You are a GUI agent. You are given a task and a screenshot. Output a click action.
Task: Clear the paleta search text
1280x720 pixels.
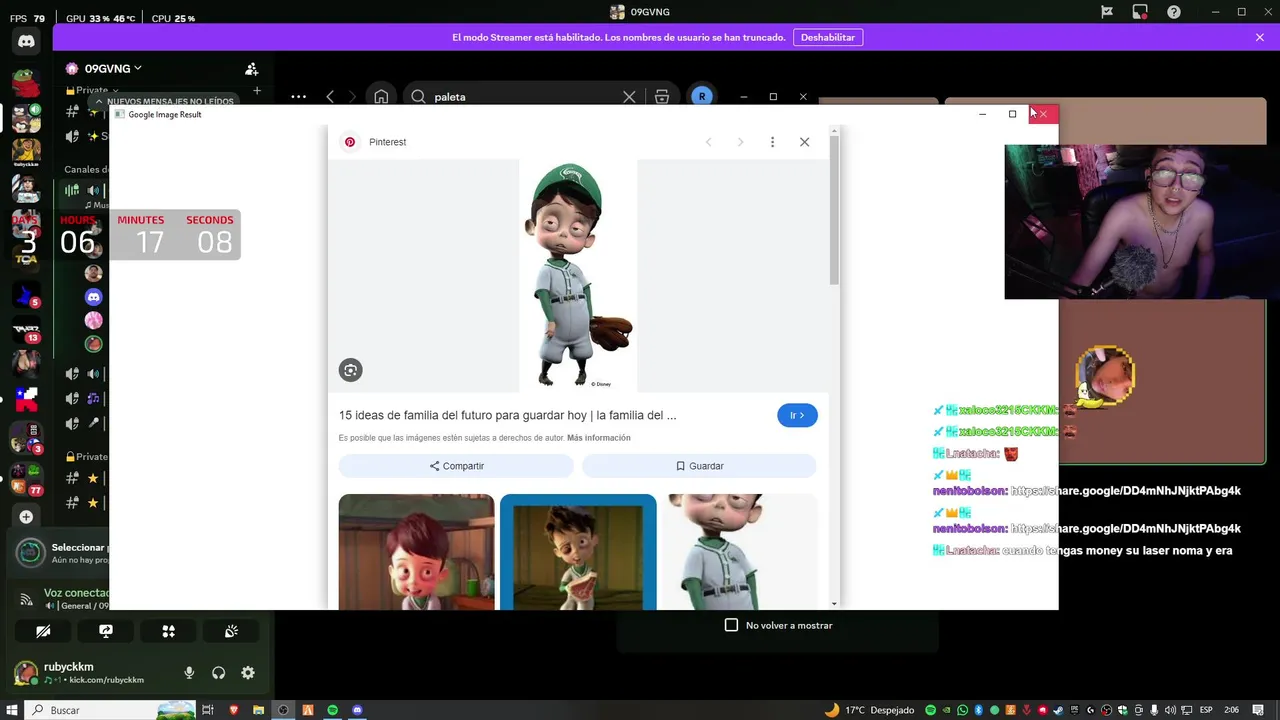coord(629,97)
